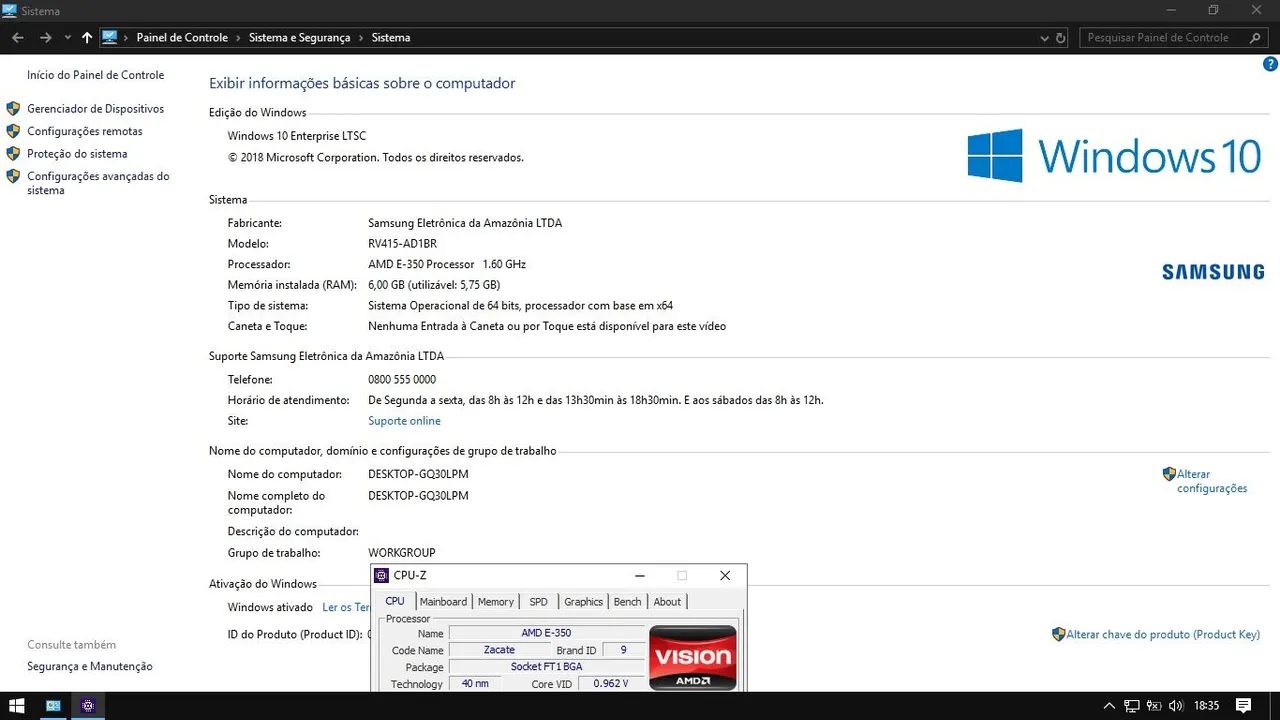Screen dimensions: 1280x720
Task: Expand the recent pages chevron beside forward arrow
Action: coord(67,37)
